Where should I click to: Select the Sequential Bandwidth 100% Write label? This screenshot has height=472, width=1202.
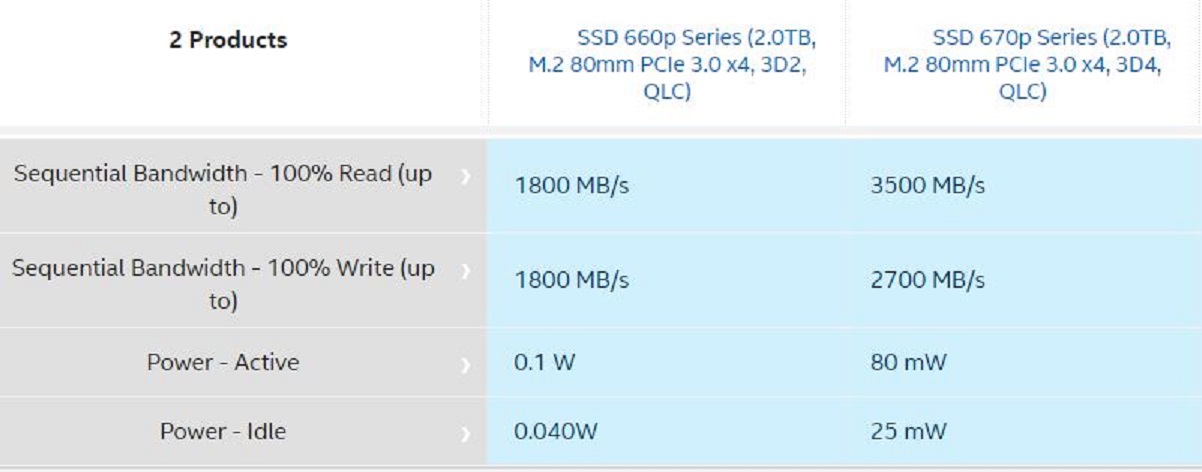(222, 284)
